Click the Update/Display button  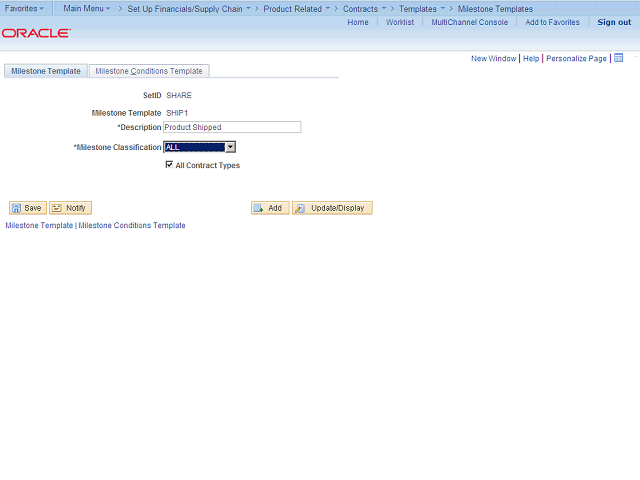[332, 208]
